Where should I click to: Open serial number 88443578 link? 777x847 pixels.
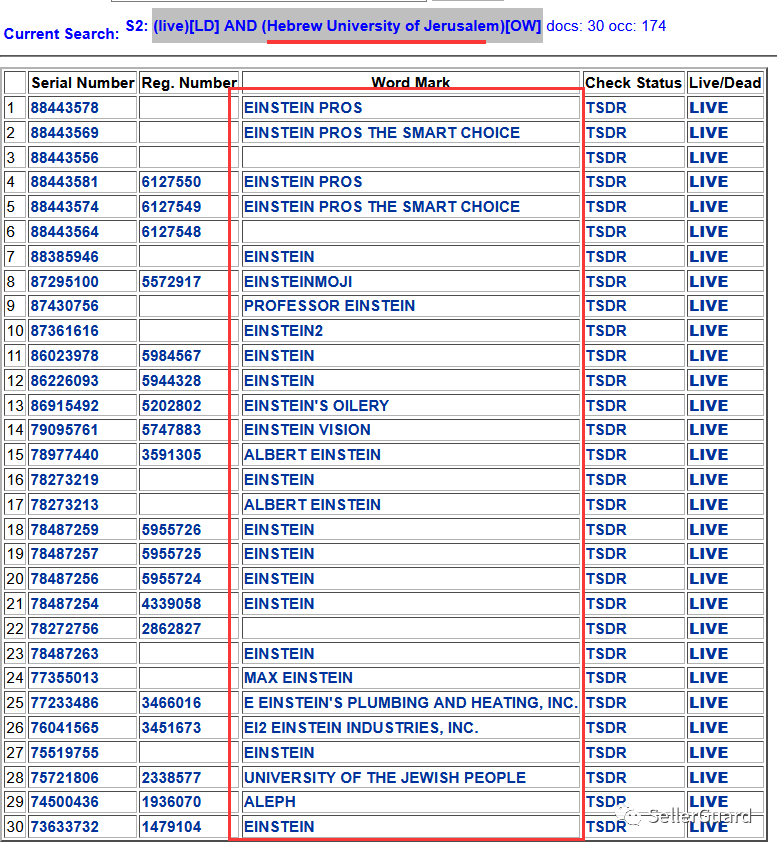click(64, 107)
